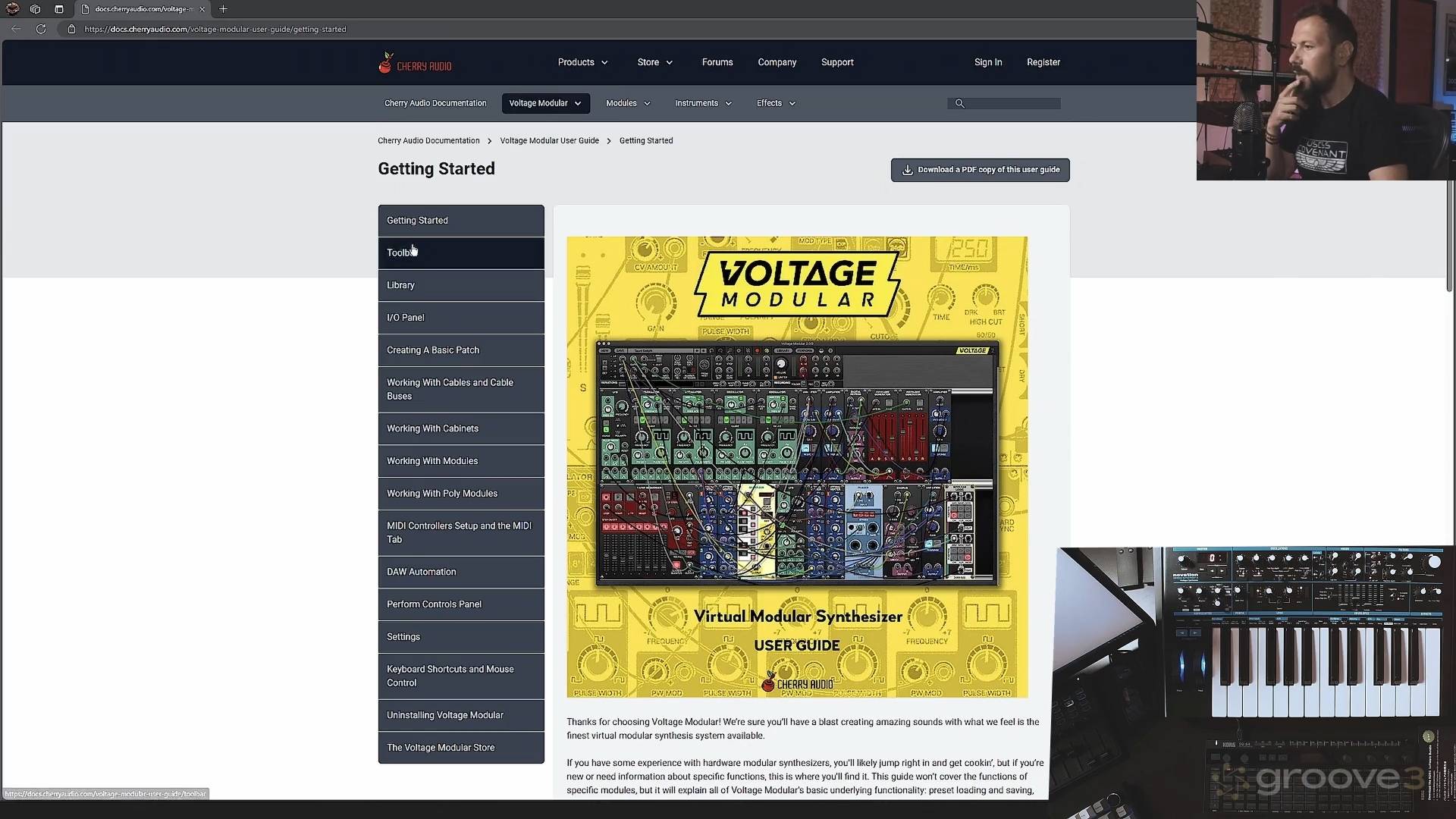Expand the Store dropdown menu
This screenshot has height=819, width=1456.
coord(654,62)
